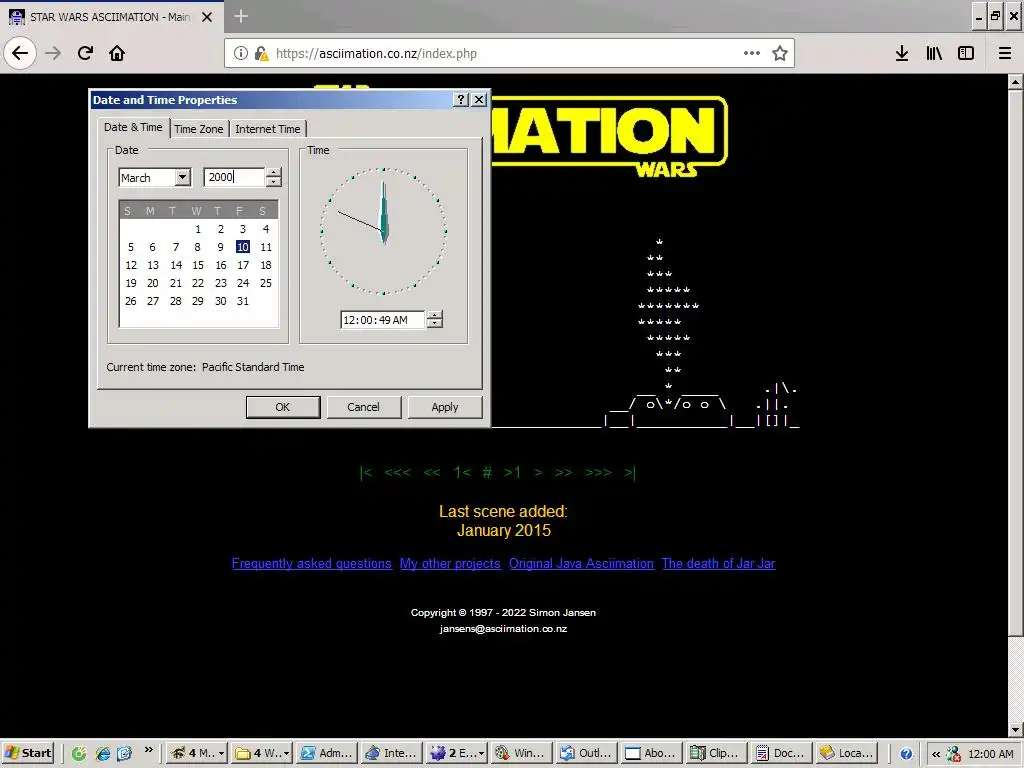Decrease the time with down spinner
Viewport: 1024px width, 768px height.
point(434,324)
